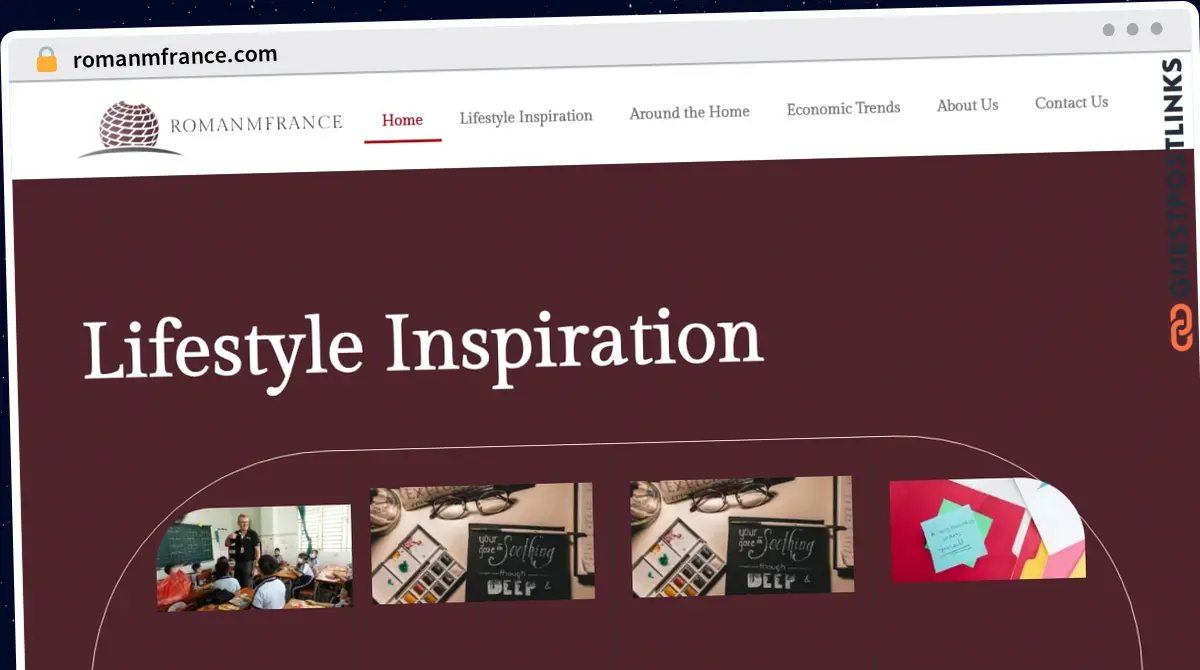This screenshot has height=670, width=1200.
Task: Open the Economic Trends page
Action: (843, 108)
